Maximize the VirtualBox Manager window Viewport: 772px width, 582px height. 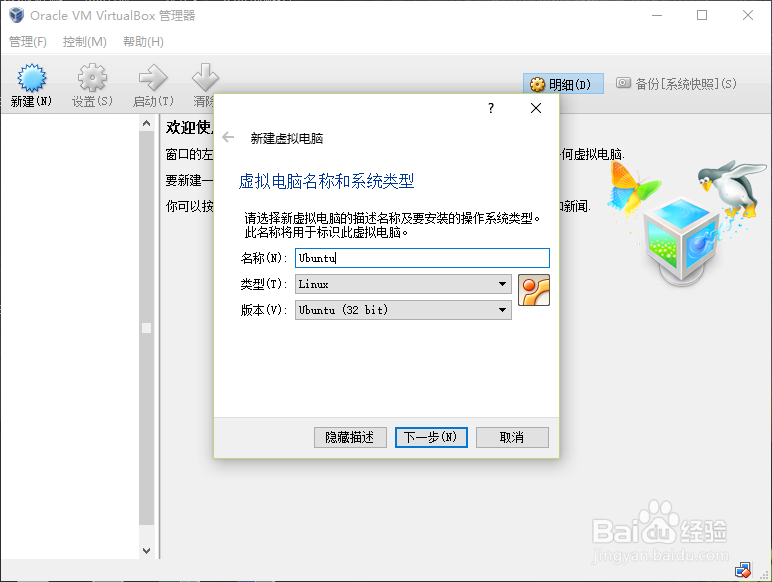[702, 15]
